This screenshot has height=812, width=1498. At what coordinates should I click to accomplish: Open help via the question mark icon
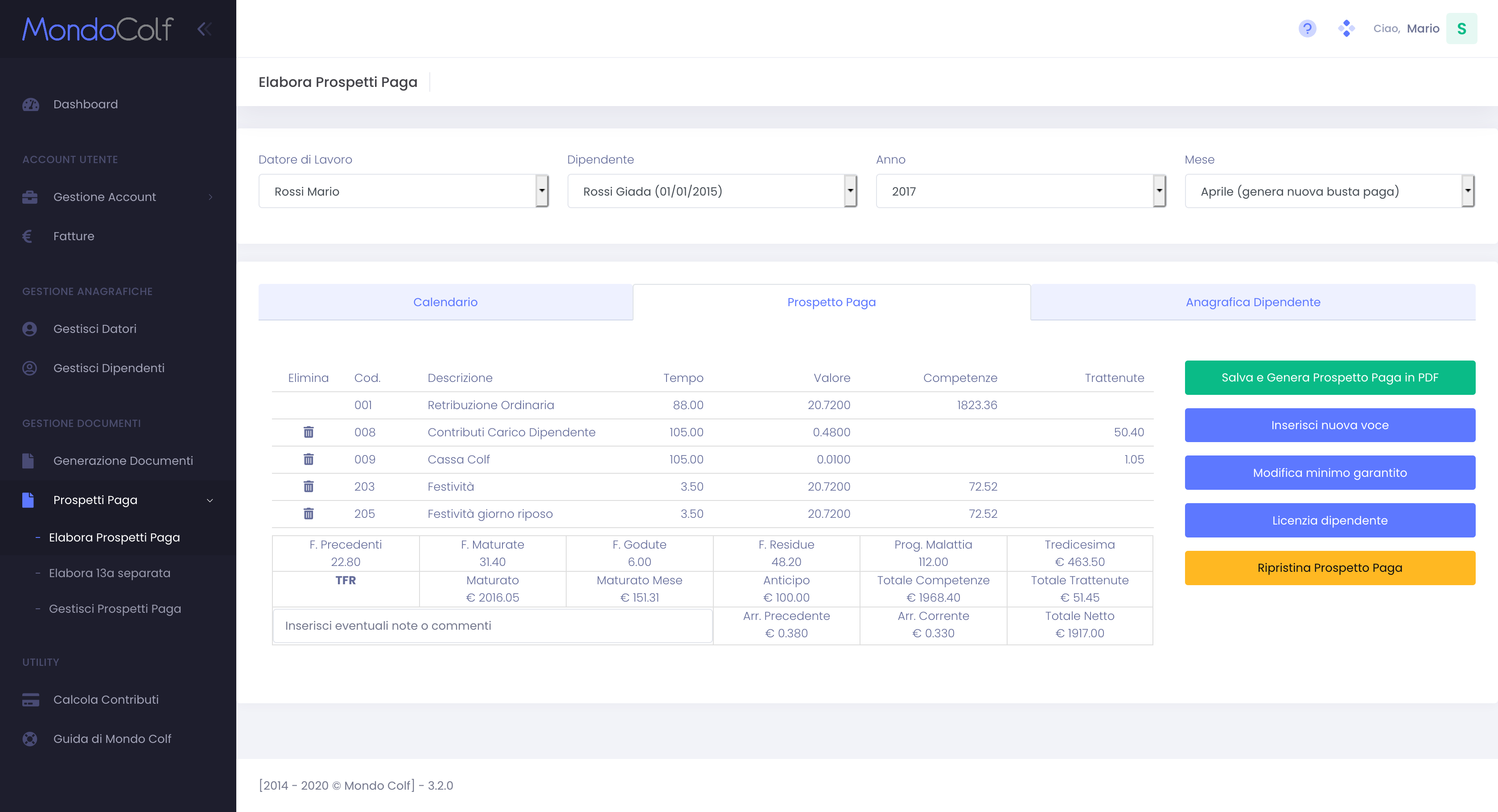pyautogui.click(x=1307, y=29)
